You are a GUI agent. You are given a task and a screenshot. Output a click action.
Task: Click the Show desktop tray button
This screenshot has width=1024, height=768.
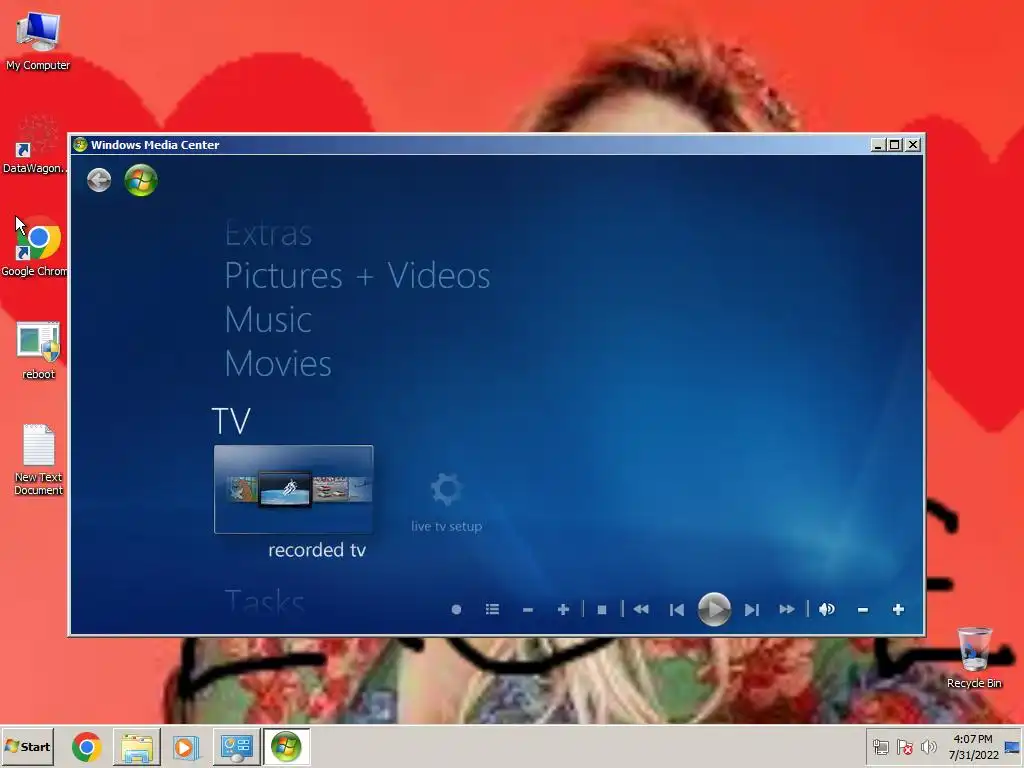pyautogui.click(x=1014, y=747)
